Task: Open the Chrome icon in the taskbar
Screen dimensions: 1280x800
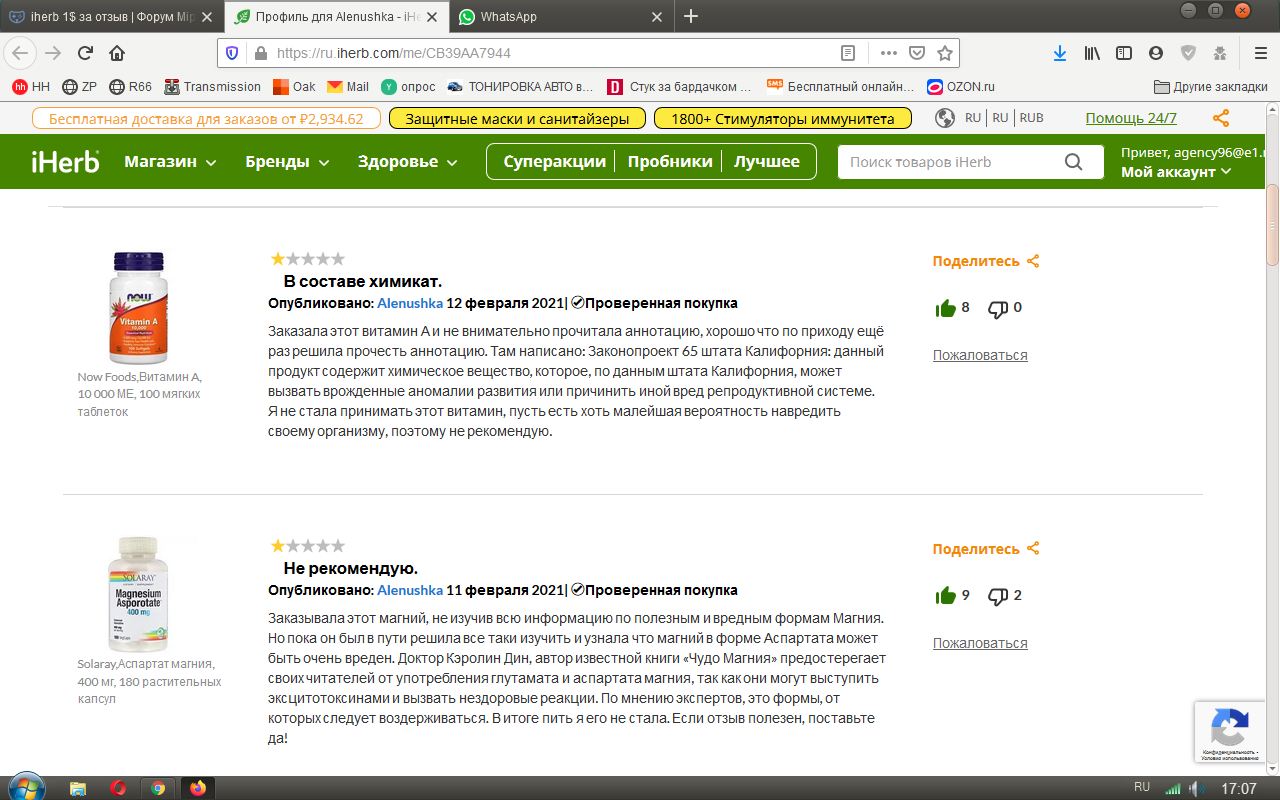Action: (158, 788)
